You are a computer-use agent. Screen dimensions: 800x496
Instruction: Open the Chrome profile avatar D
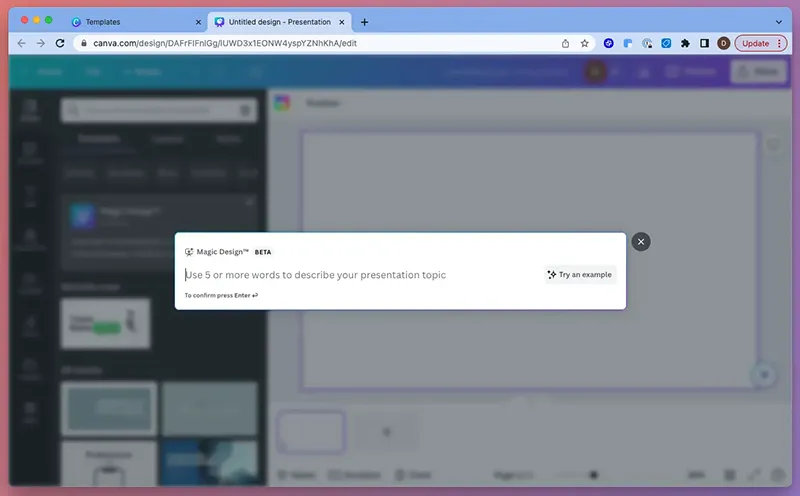723,43
